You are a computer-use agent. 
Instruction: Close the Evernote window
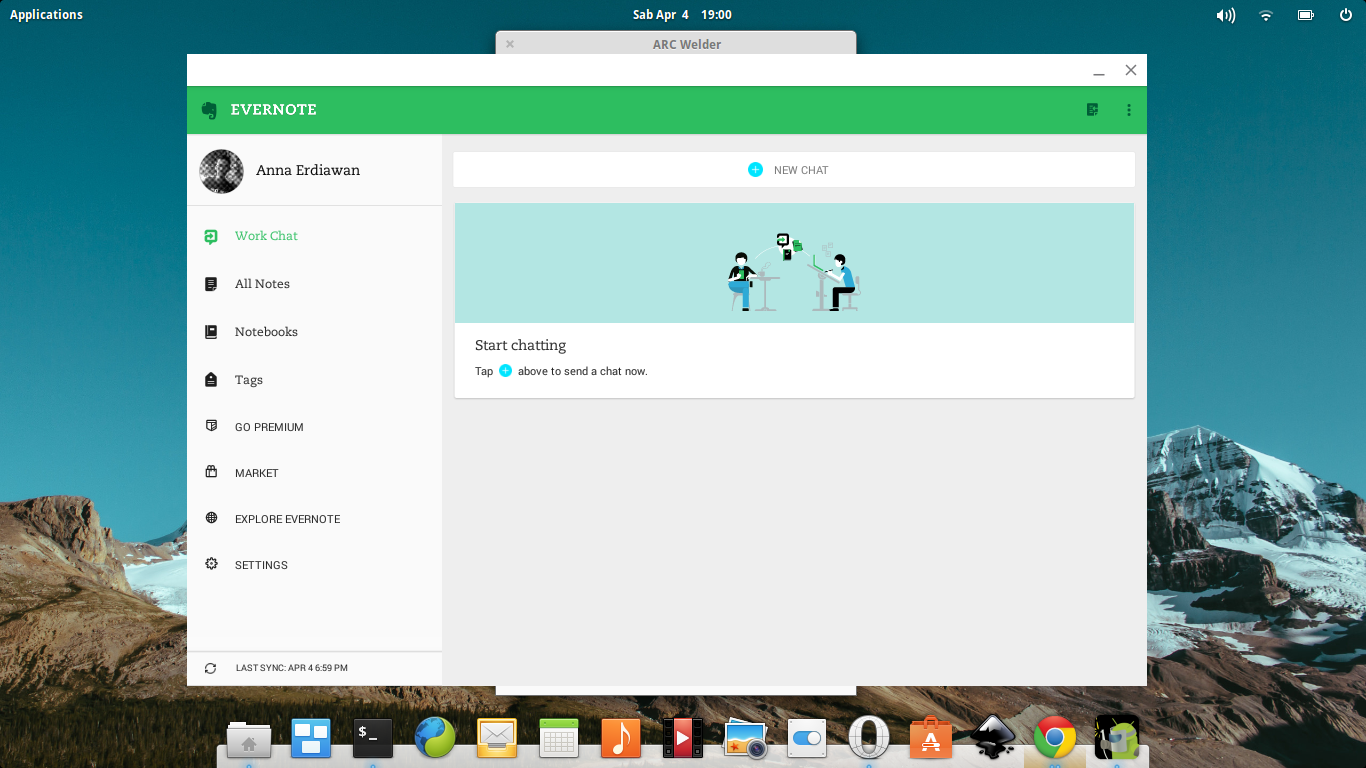pos(1131,70)
